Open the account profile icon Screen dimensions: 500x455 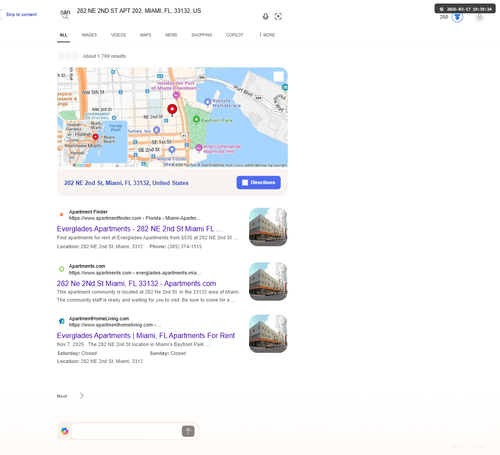479,17
